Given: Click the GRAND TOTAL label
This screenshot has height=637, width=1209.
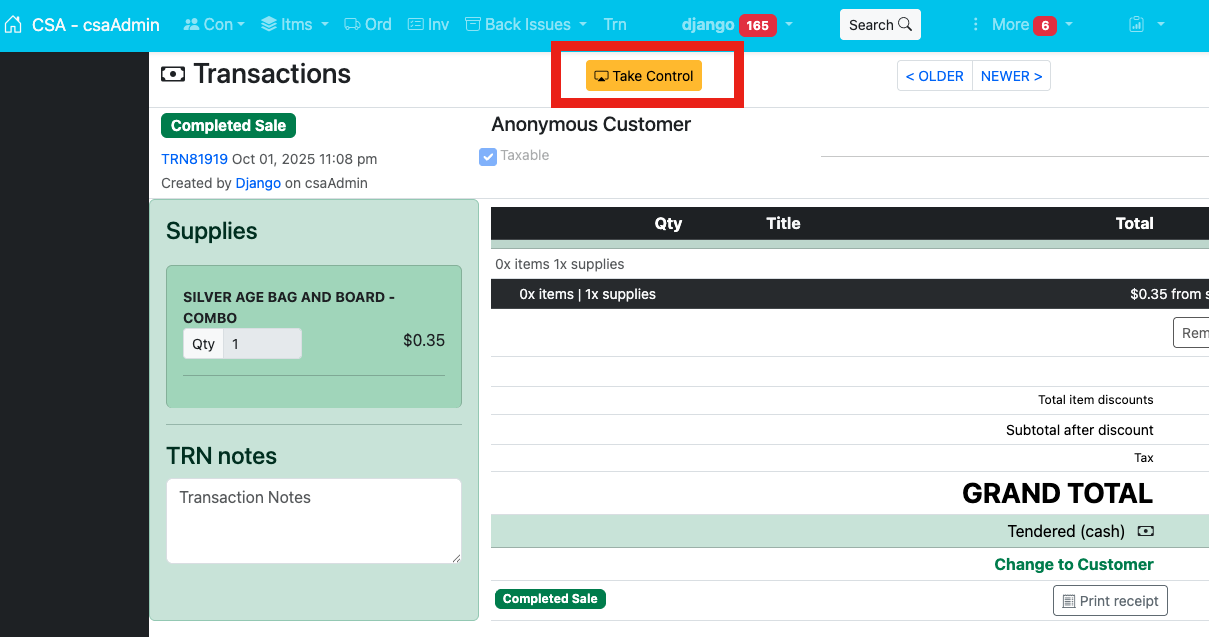Looking at the screenshot, I should 1057,493.
